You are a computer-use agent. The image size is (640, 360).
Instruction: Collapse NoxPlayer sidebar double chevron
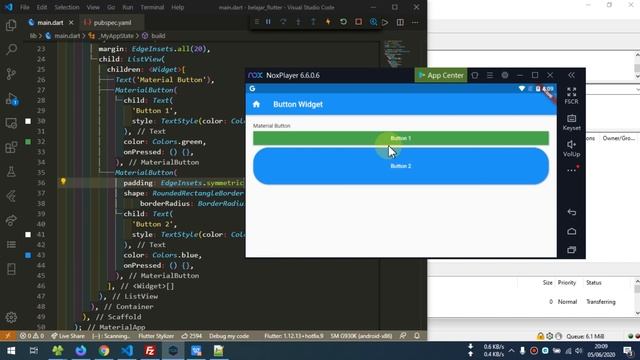(571, 75)
